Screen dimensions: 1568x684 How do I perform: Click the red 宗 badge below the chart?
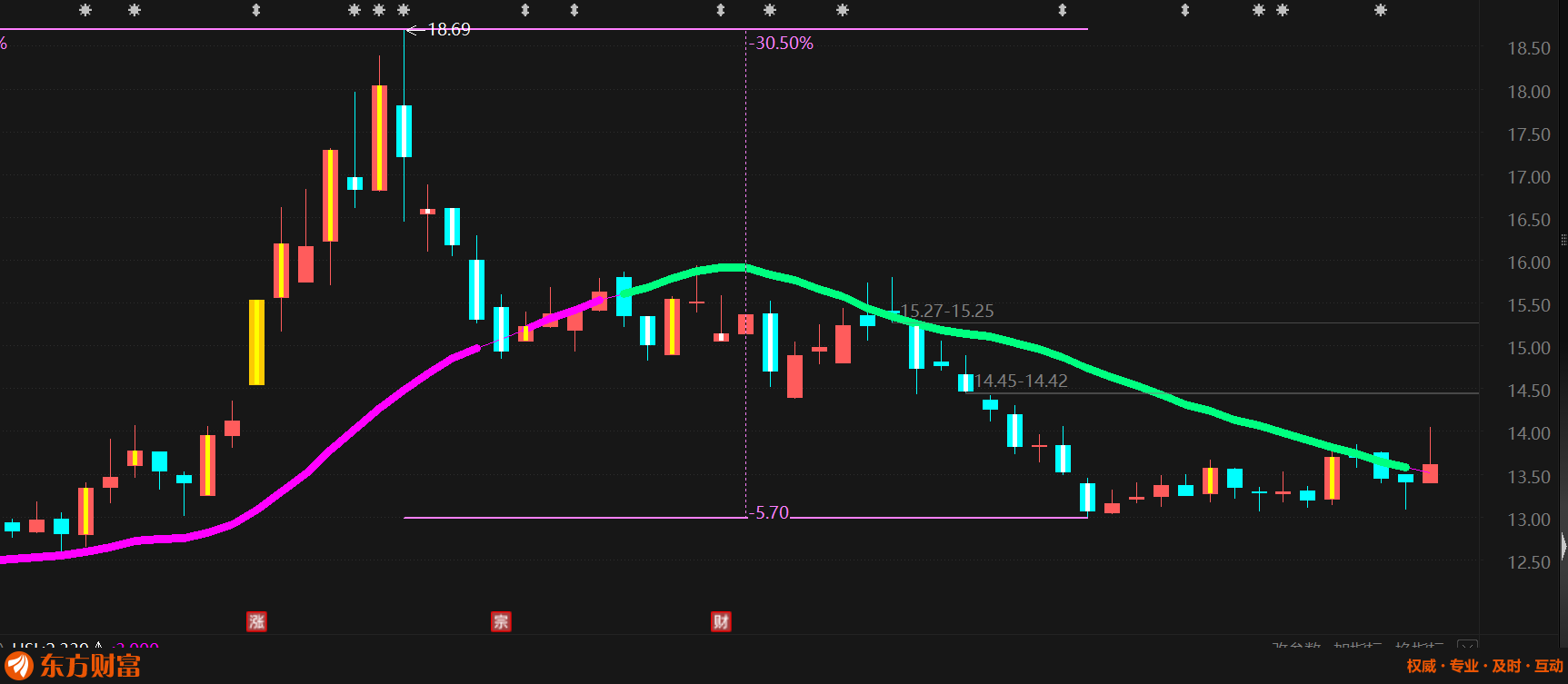click(501, 621)
